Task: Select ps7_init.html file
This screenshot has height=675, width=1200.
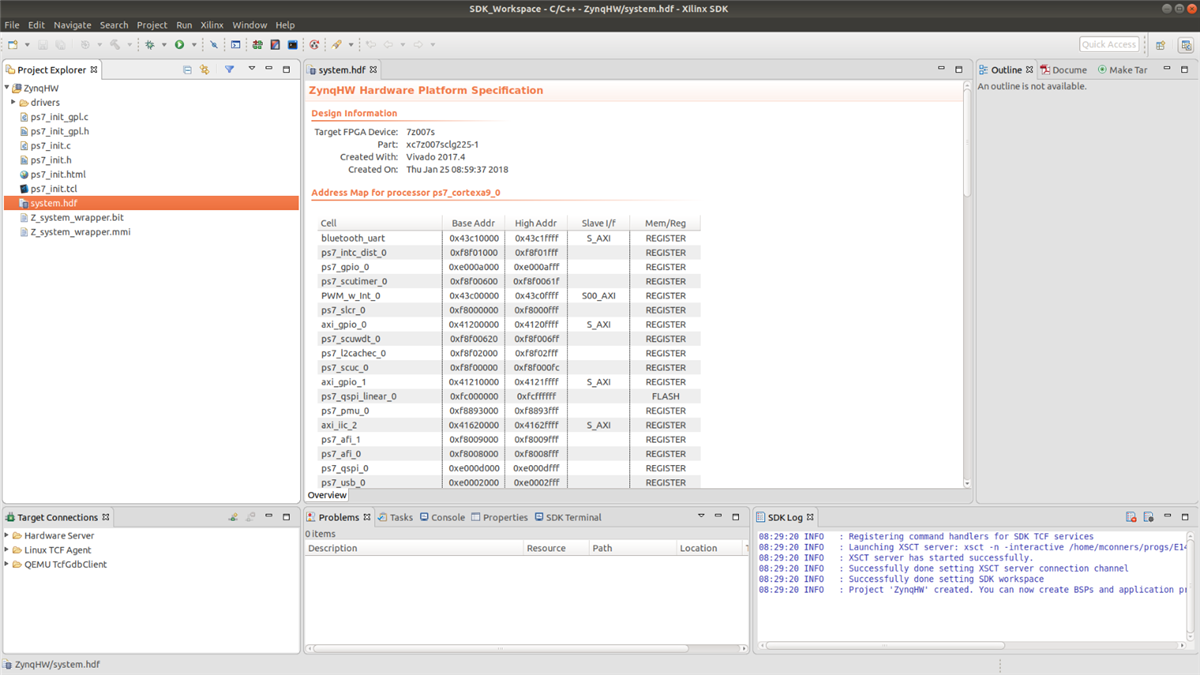Action: click(x=57, y=174)
